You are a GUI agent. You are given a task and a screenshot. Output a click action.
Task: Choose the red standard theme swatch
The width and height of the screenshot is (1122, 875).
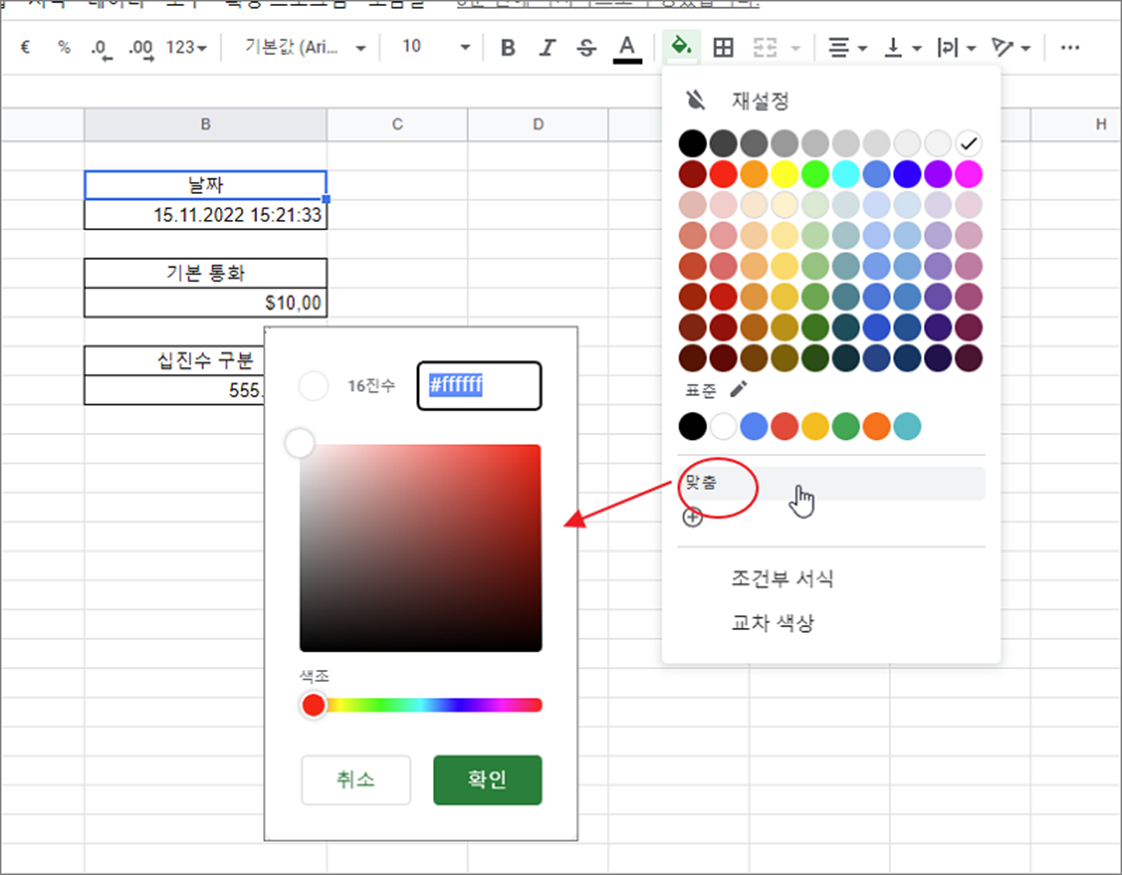784,426
